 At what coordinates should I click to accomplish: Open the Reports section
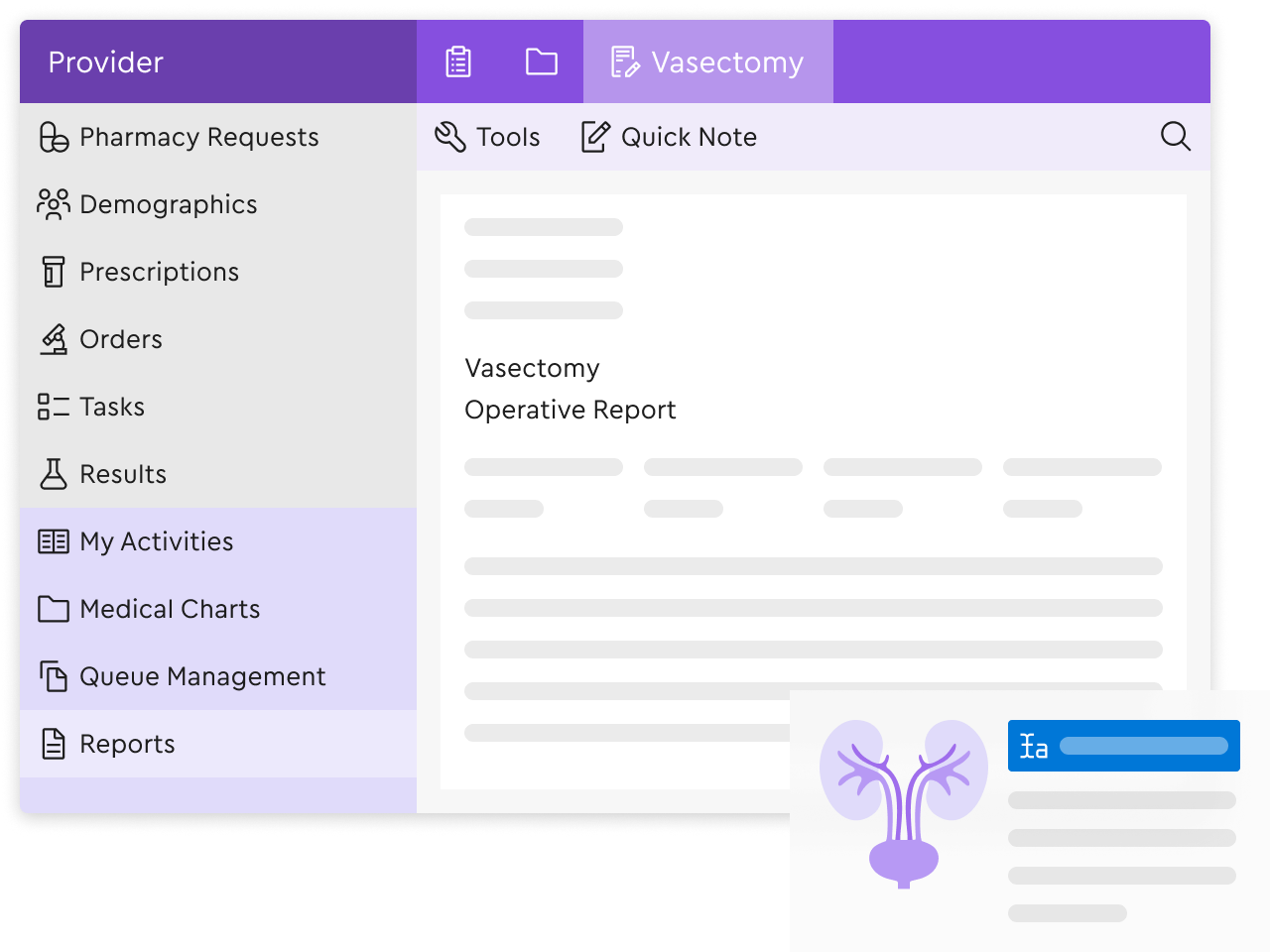pos(127,744)
